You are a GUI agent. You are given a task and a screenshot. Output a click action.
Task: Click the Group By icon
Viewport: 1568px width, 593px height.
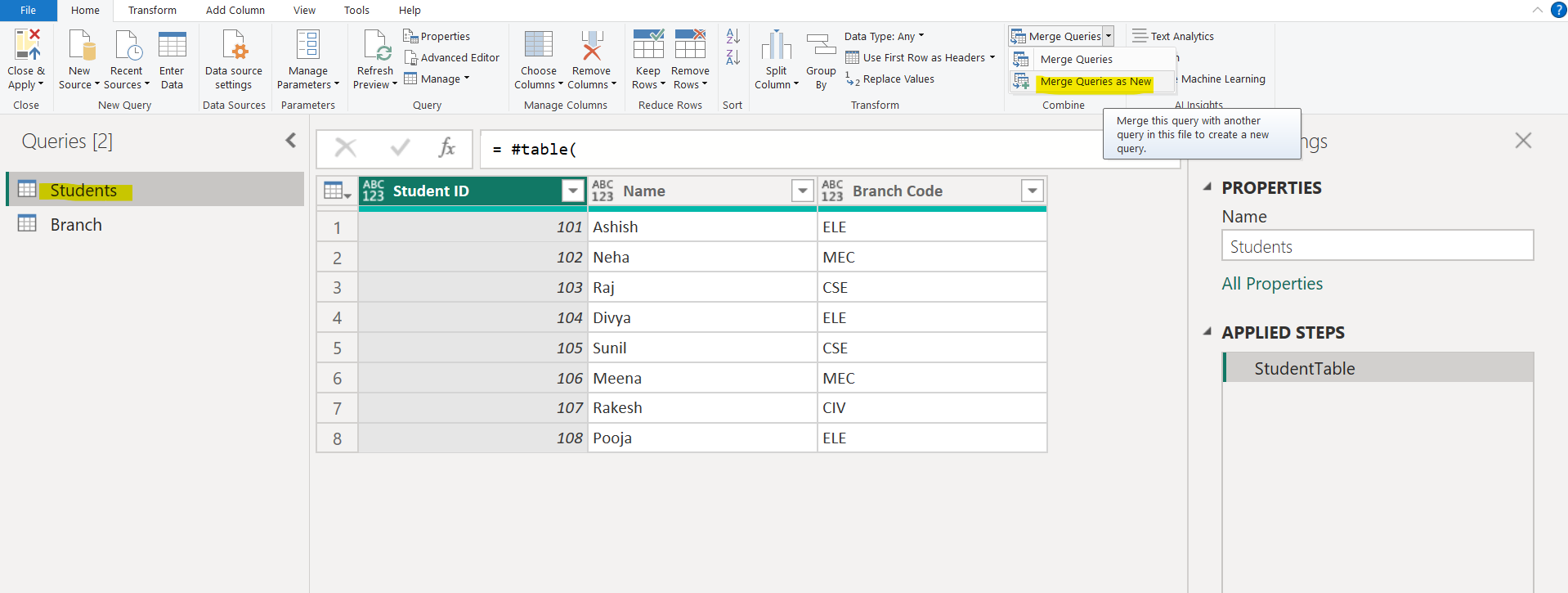click(x=821, y=46)
